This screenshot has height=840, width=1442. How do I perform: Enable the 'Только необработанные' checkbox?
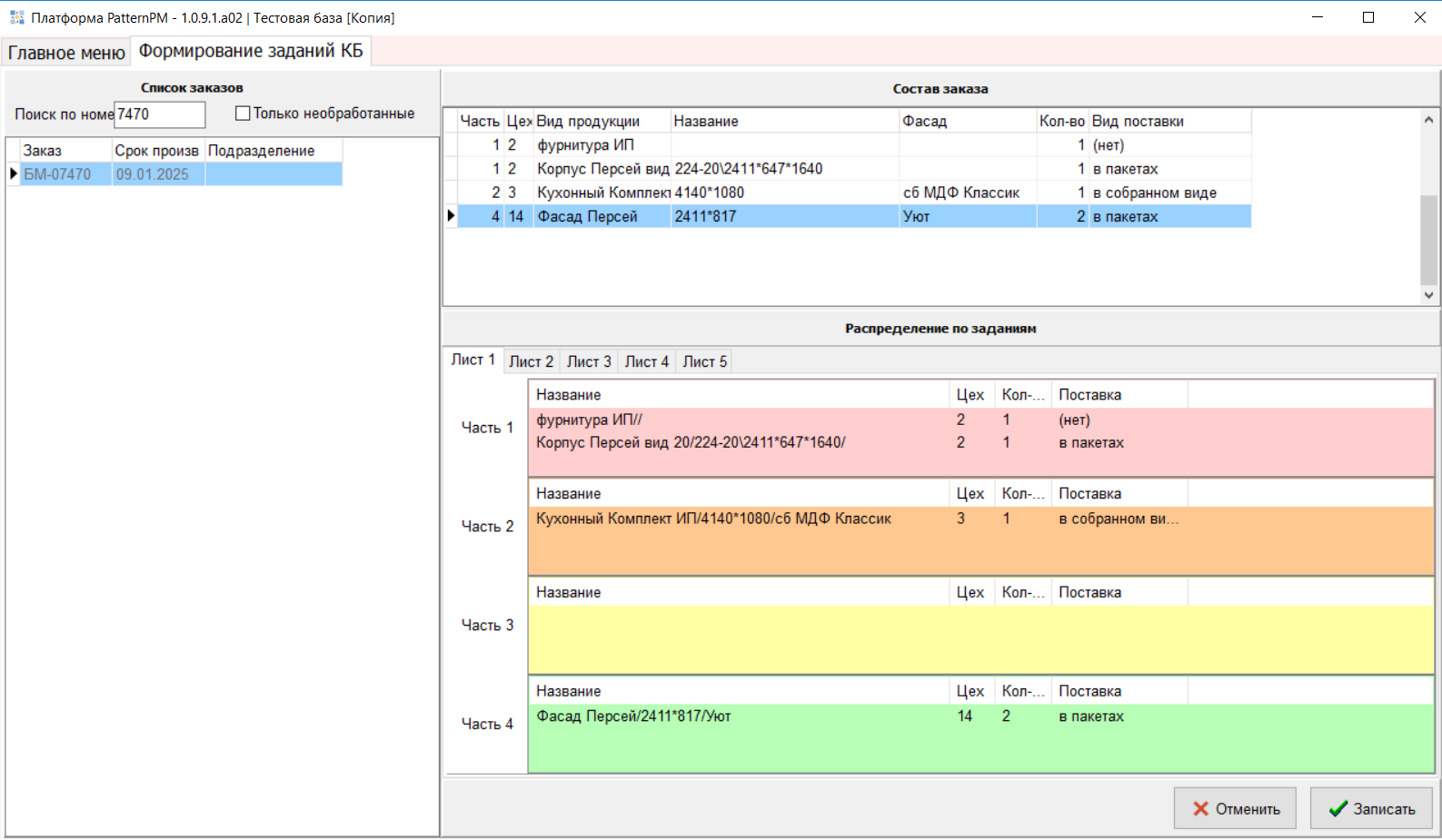(x=243, y=114)
